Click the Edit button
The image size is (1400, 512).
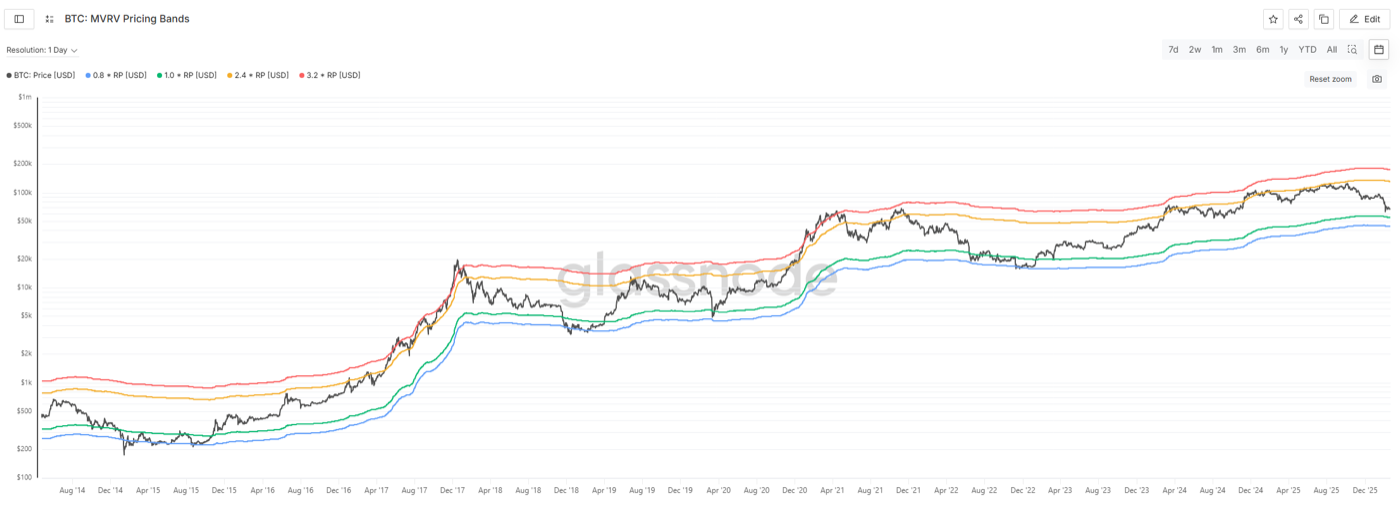click(1365, 19)
